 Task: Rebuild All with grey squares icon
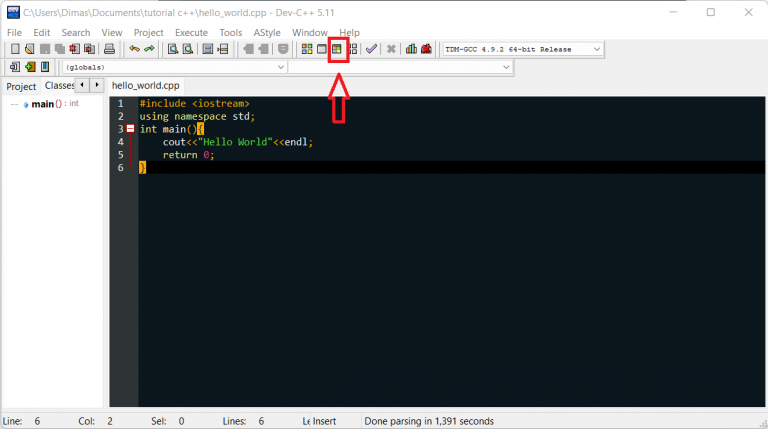[x=353, y=49]
